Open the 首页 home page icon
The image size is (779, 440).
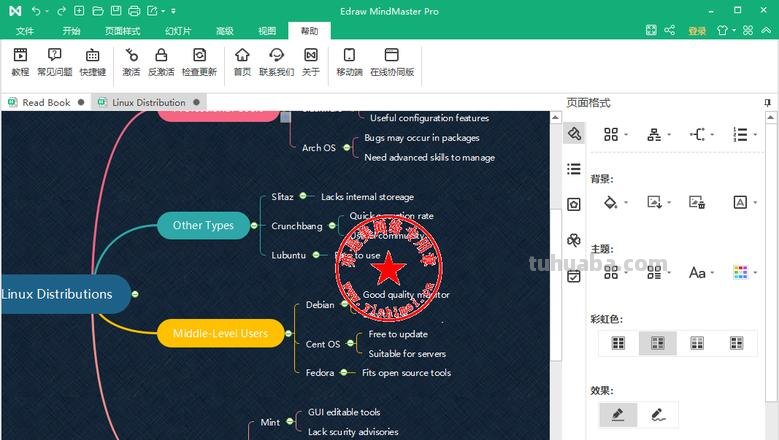click(x=242, y=62)
